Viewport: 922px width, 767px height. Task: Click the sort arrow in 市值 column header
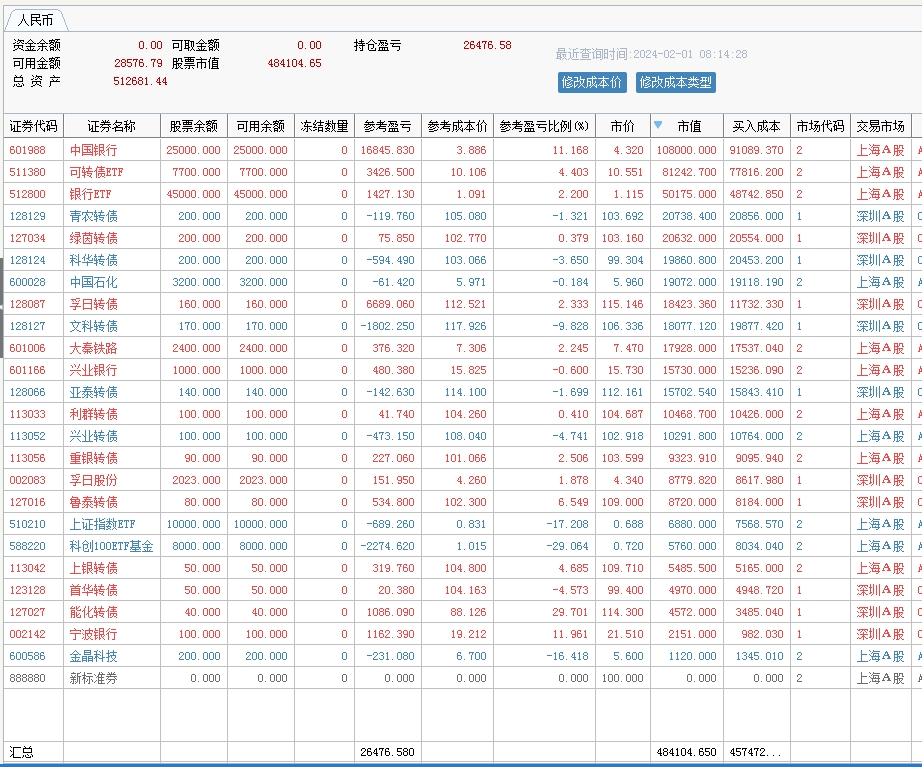[x=658, y=126]
